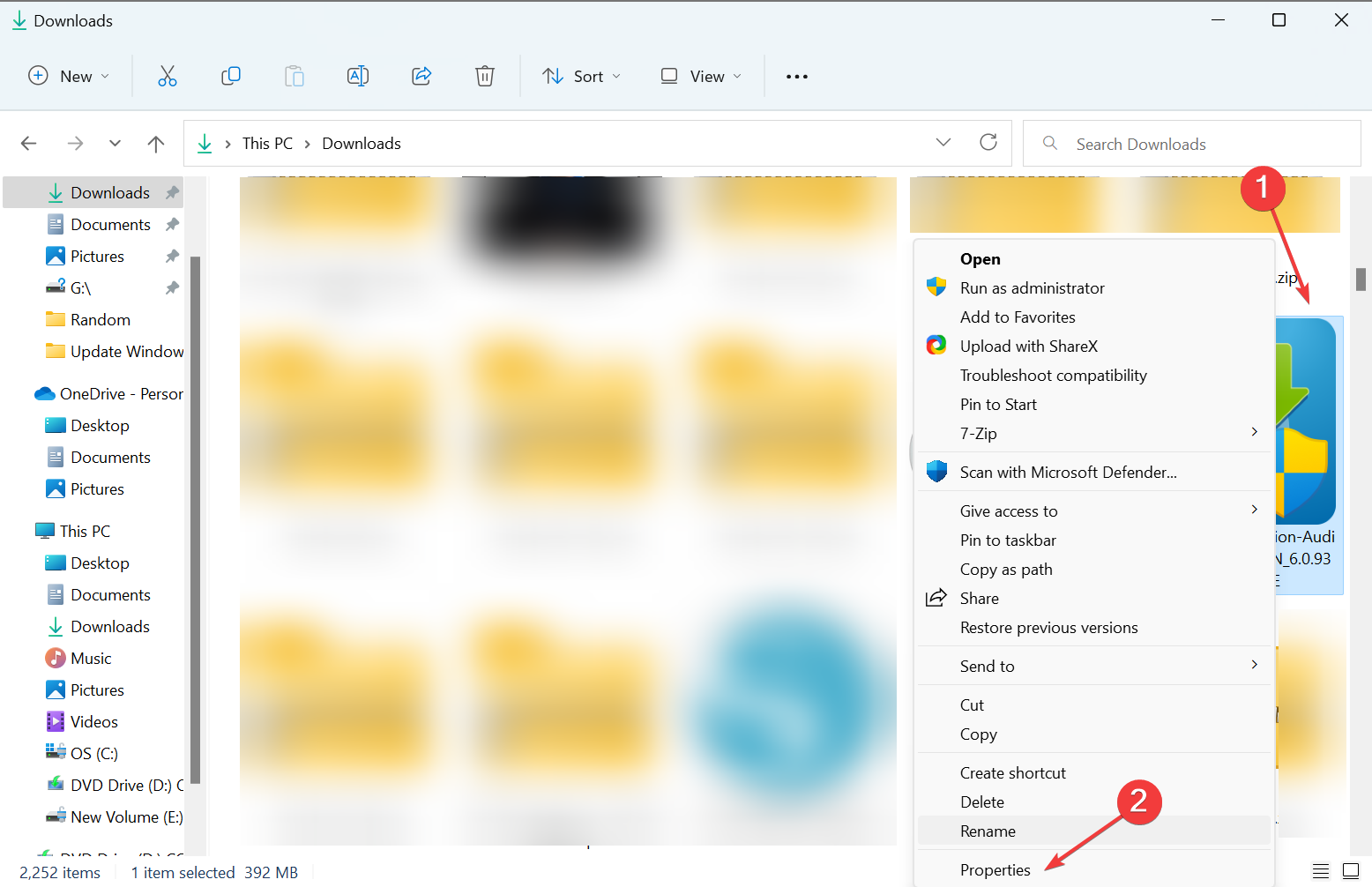Click the selected installer file icon
This screenshot has height=887, width=1372.
point(1307,421)
